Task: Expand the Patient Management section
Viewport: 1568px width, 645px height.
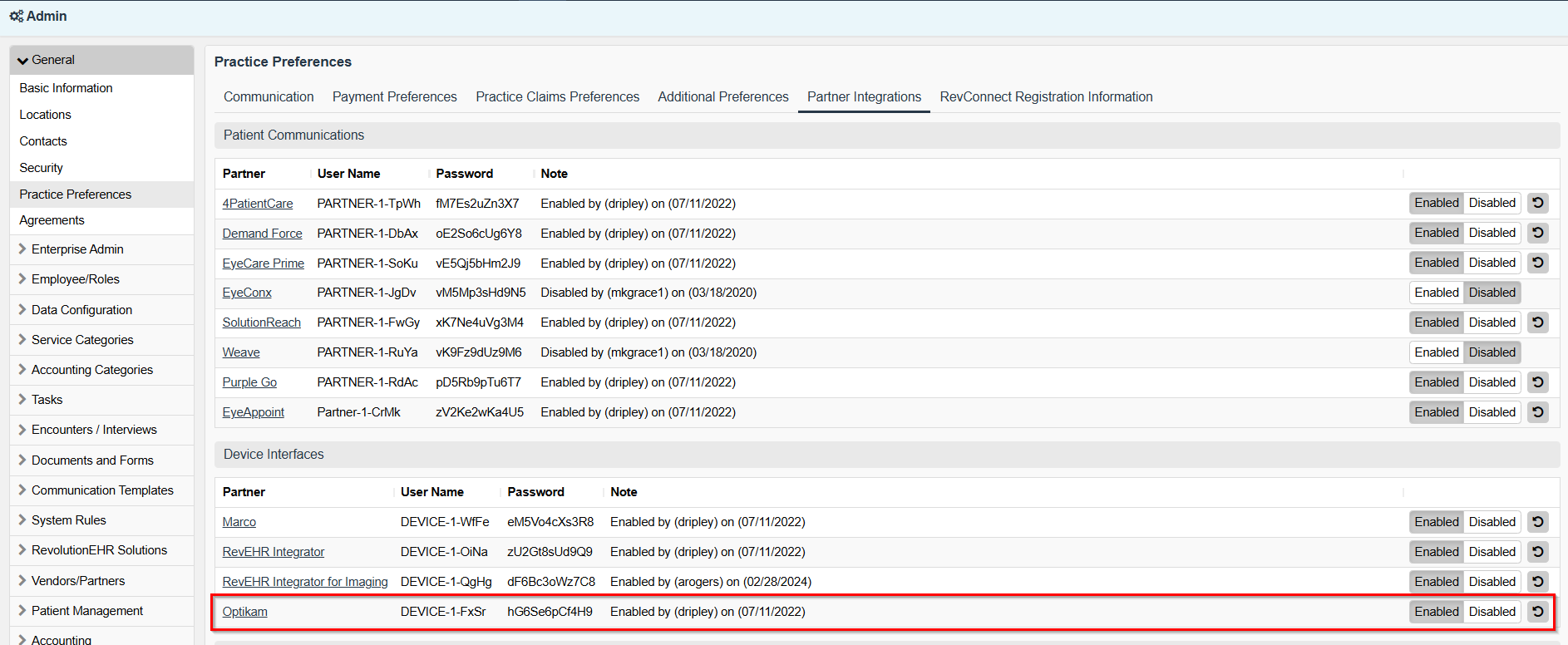Action: point(87,611)
